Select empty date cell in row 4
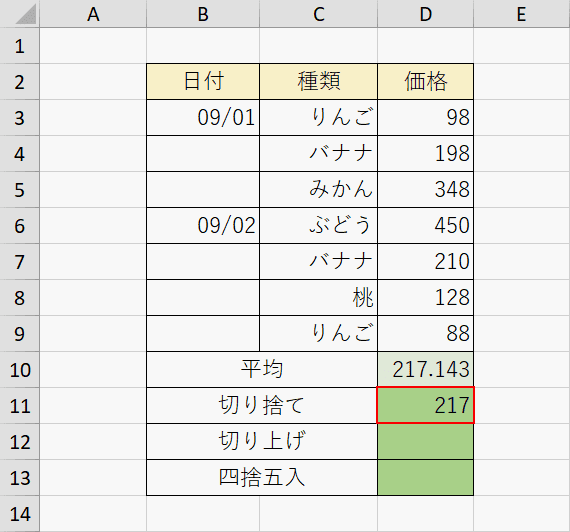Viewport: 570px width, 532px height. 203,154
